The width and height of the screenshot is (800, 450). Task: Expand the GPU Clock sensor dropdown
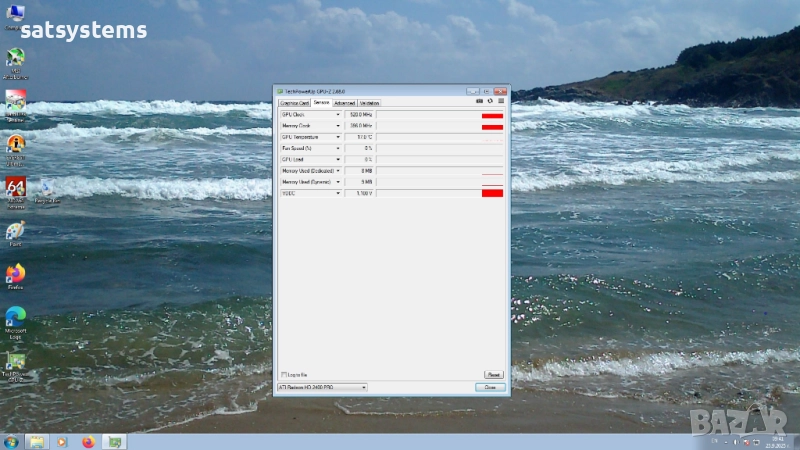pyautogui.click(x=338, y=115)
